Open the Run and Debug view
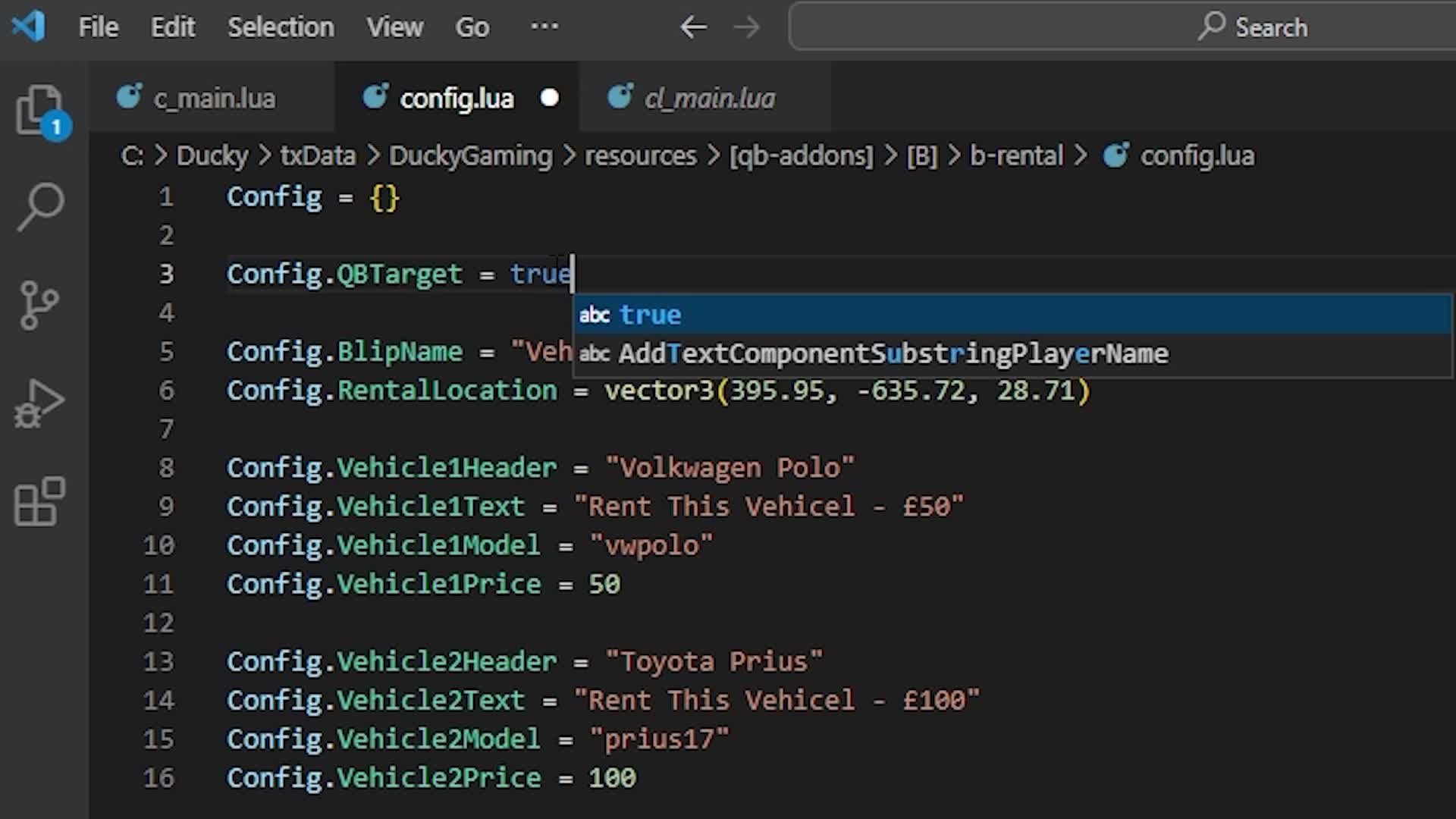The image size is (1456, 819). point(39,403)
